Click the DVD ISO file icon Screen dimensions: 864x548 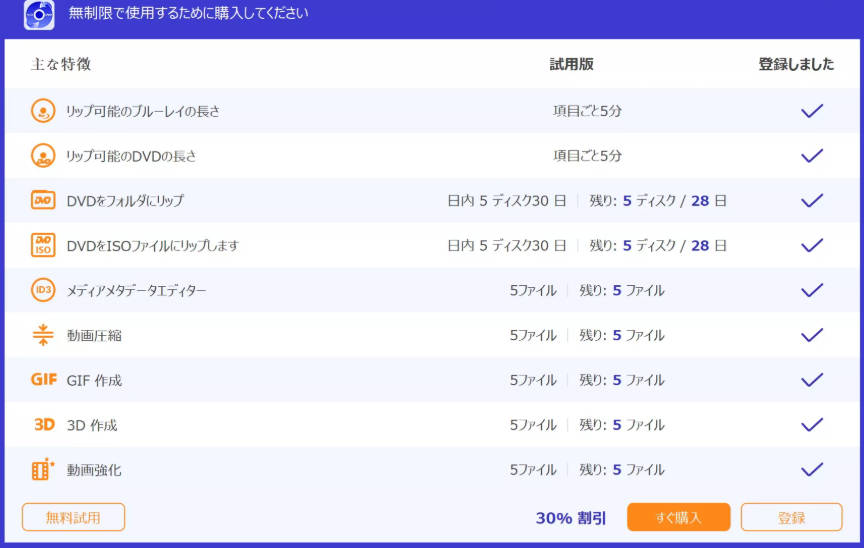point(43,245)
